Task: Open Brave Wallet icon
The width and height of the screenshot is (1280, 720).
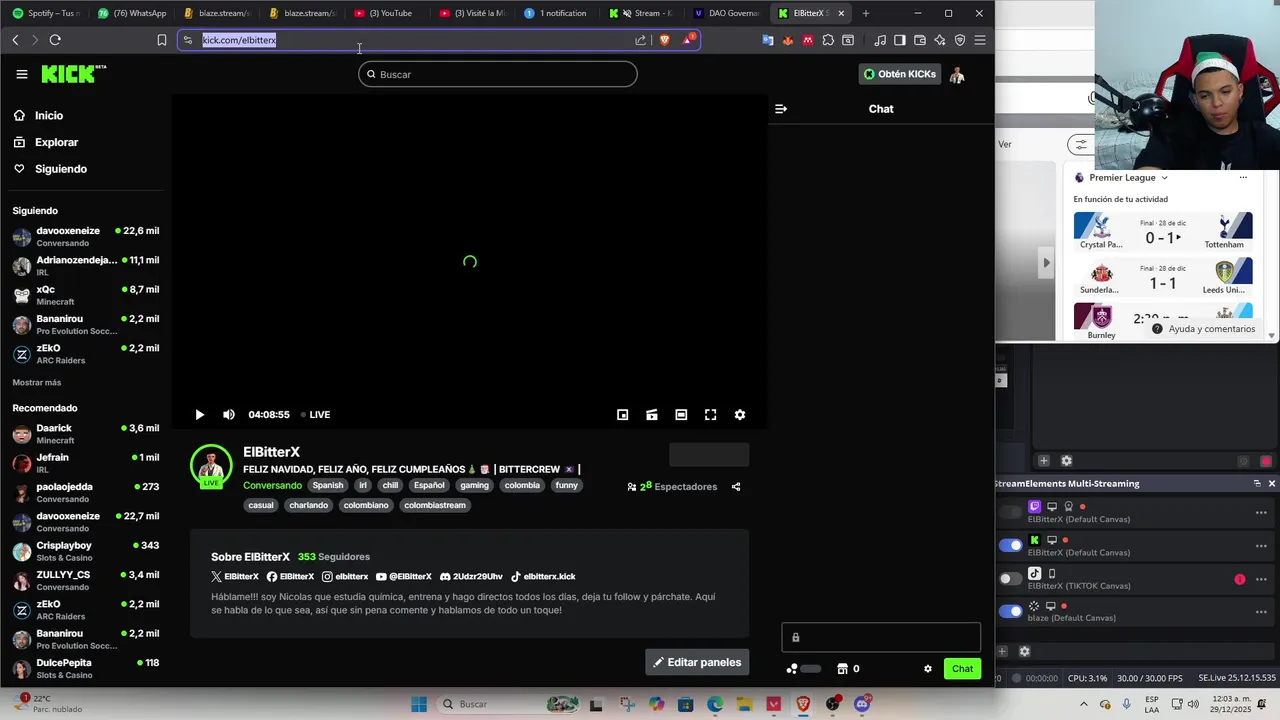Action: [x=920, y=40]
